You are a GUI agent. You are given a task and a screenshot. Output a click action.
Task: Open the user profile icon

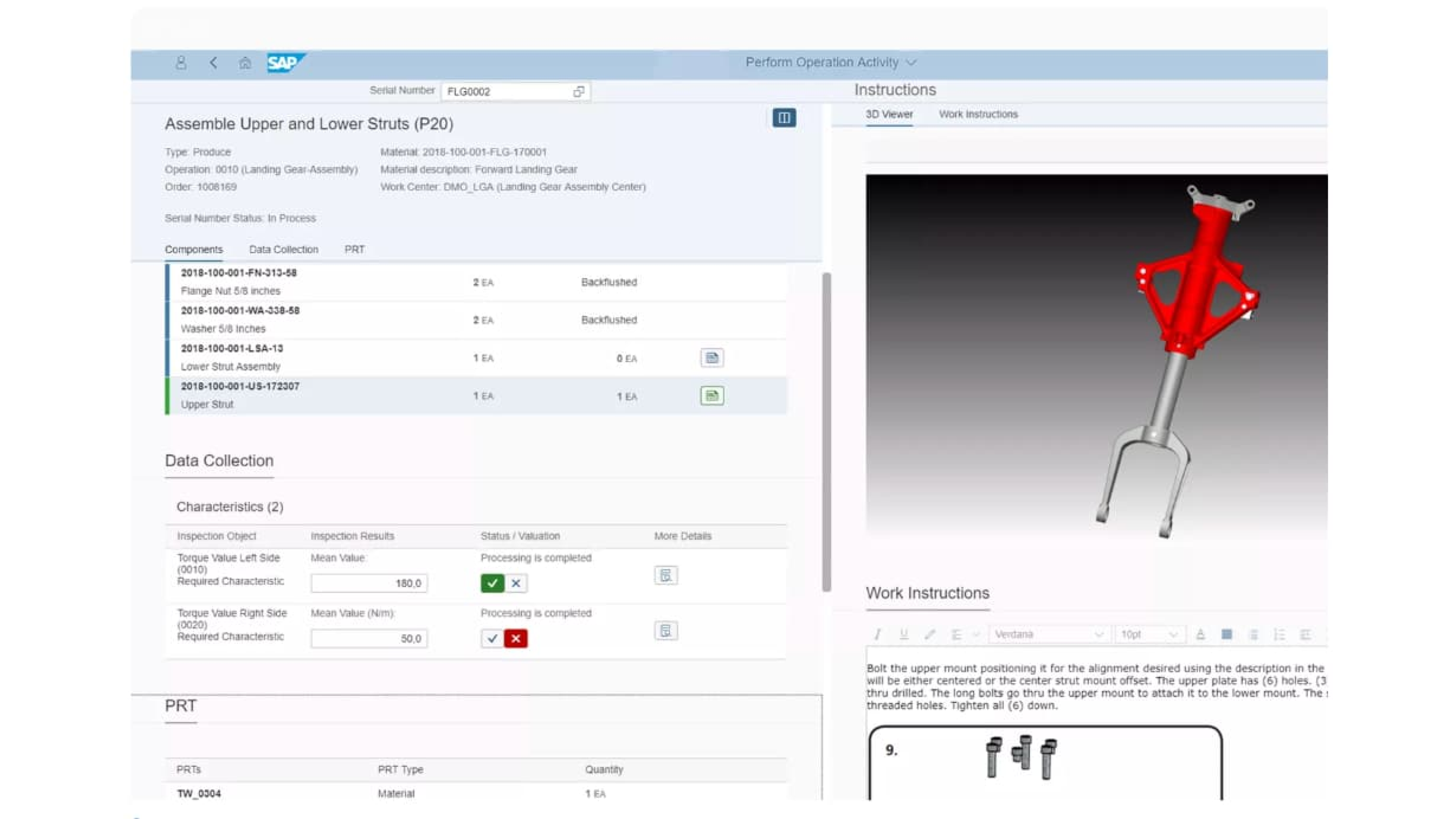(180, 63)
